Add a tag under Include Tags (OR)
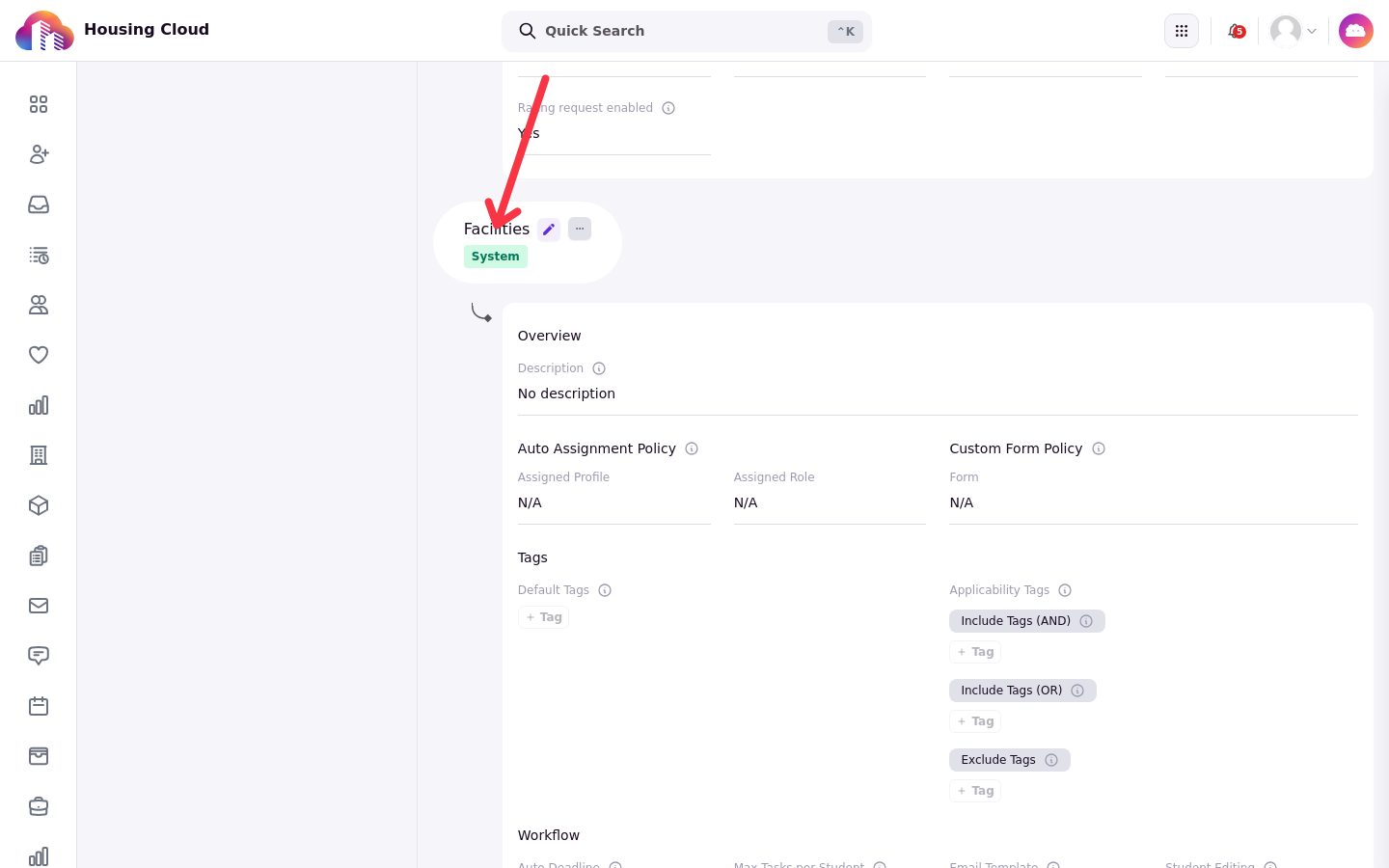Screen dimensions: 1389x868 [975, 721]
